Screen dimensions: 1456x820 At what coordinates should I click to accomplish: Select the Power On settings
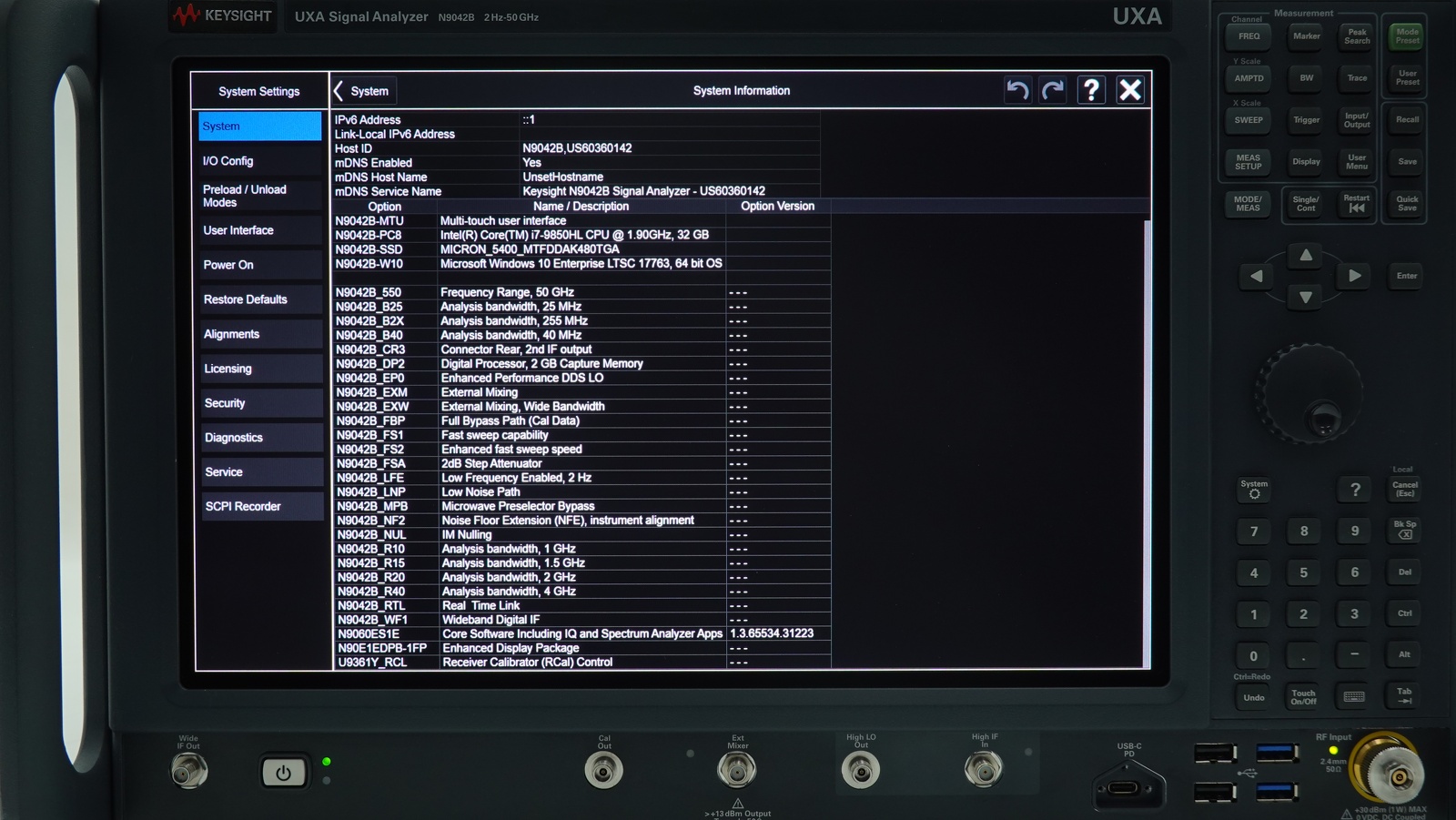pyautogui.click(x=259, y=265)
